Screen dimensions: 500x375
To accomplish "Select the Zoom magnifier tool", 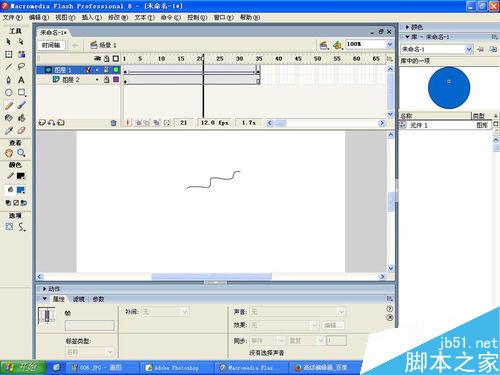I will pyautogui.click(x=21, y=153).
